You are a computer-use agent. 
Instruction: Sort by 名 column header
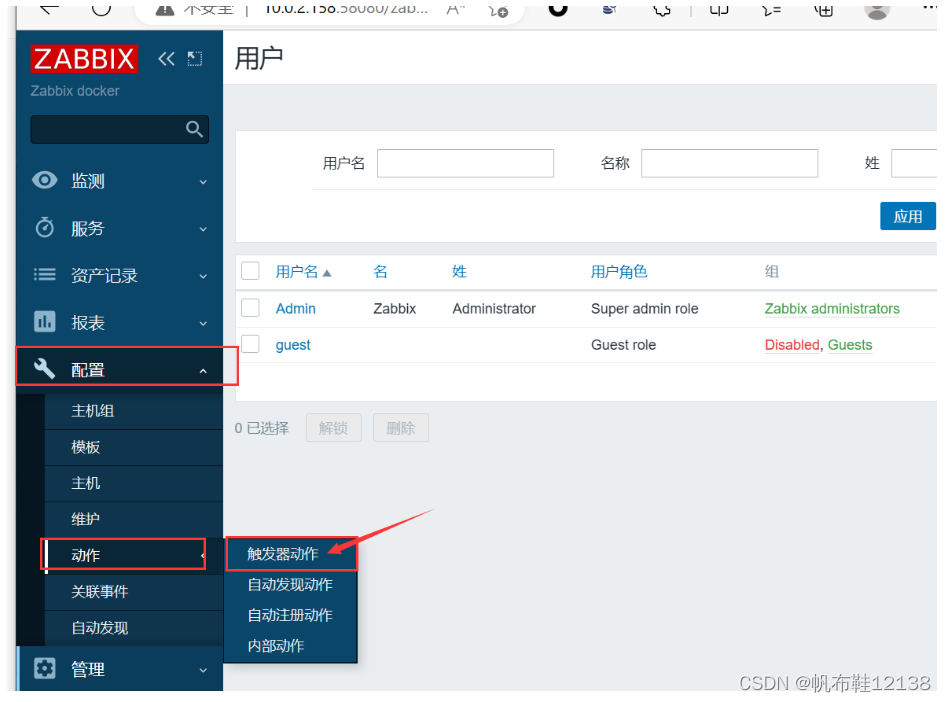381,271
